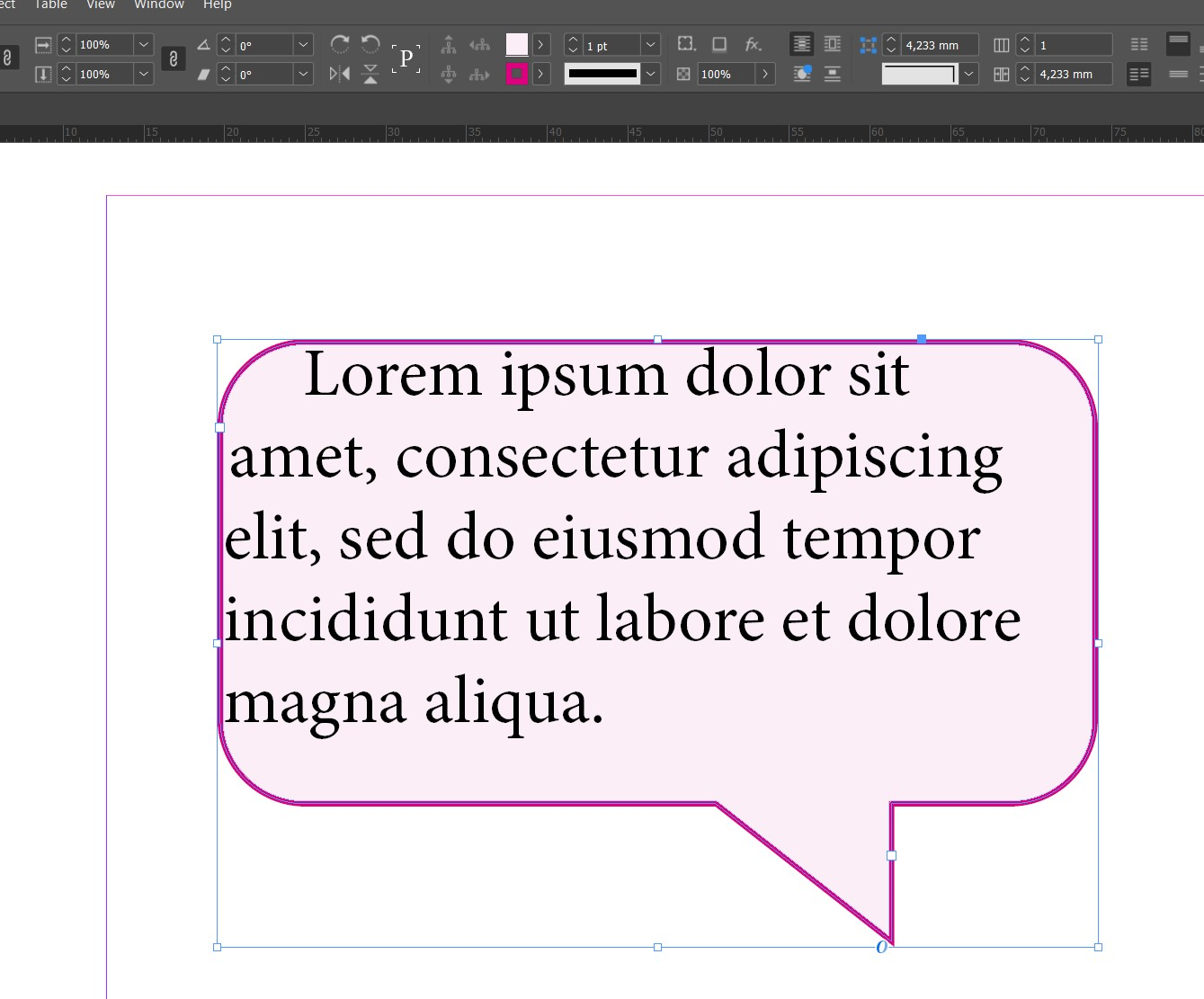This screenshot has height=999, width=1204.
Task: Click the Select Next Object icon
Action: pos(480,74)
